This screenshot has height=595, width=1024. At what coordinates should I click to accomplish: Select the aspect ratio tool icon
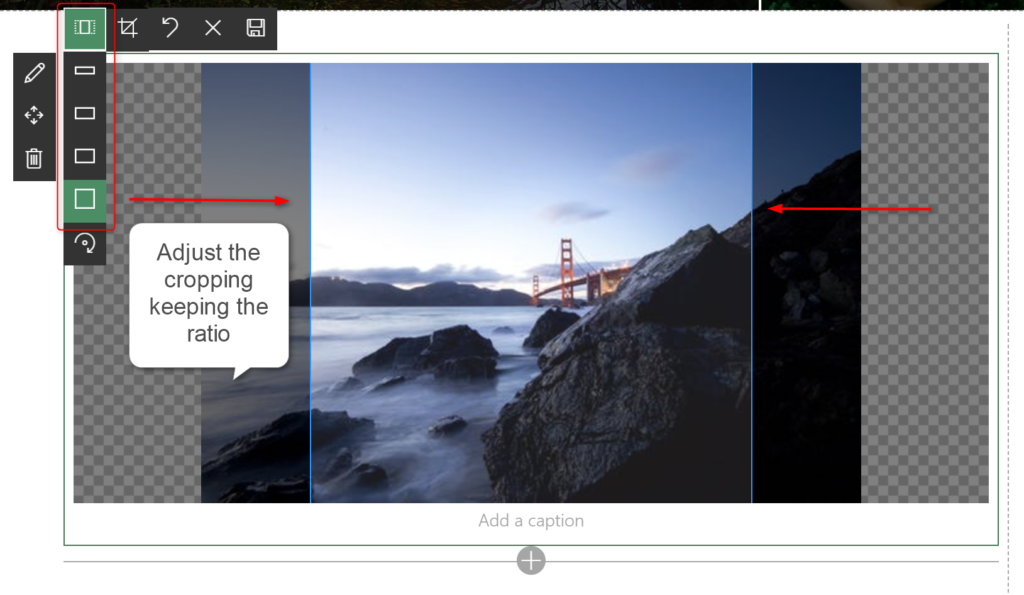pyautogui.click(x=85, y=28)
